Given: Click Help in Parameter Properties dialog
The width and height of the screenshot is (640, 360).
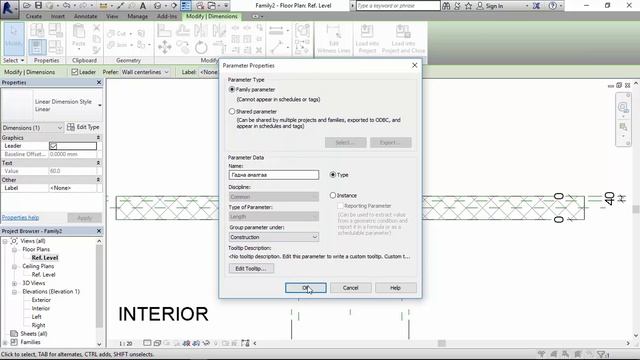Looking at the screenshot, I should point(396,288).
